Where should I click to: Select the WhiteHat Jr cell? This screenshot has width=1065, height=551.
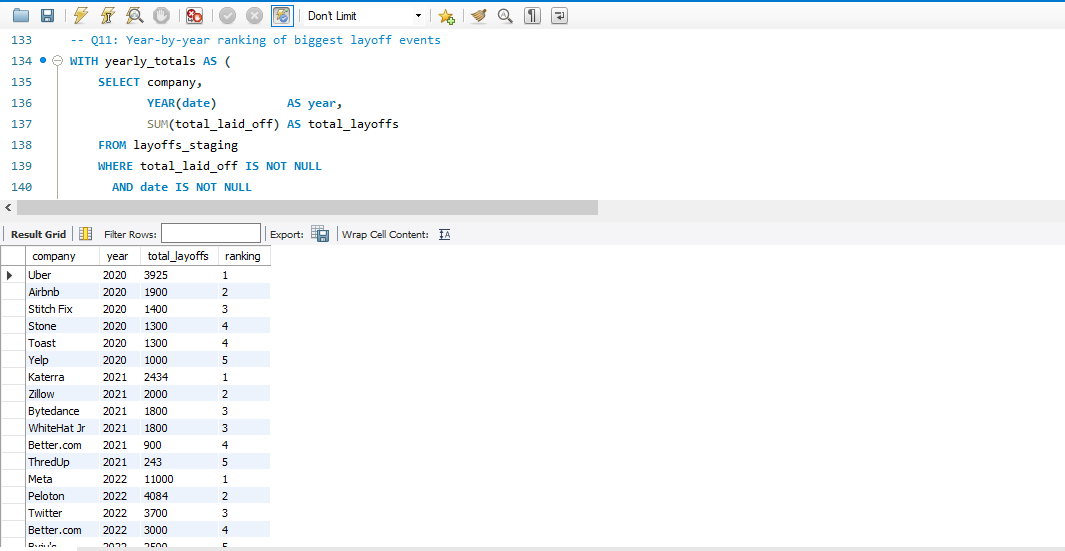62,428
